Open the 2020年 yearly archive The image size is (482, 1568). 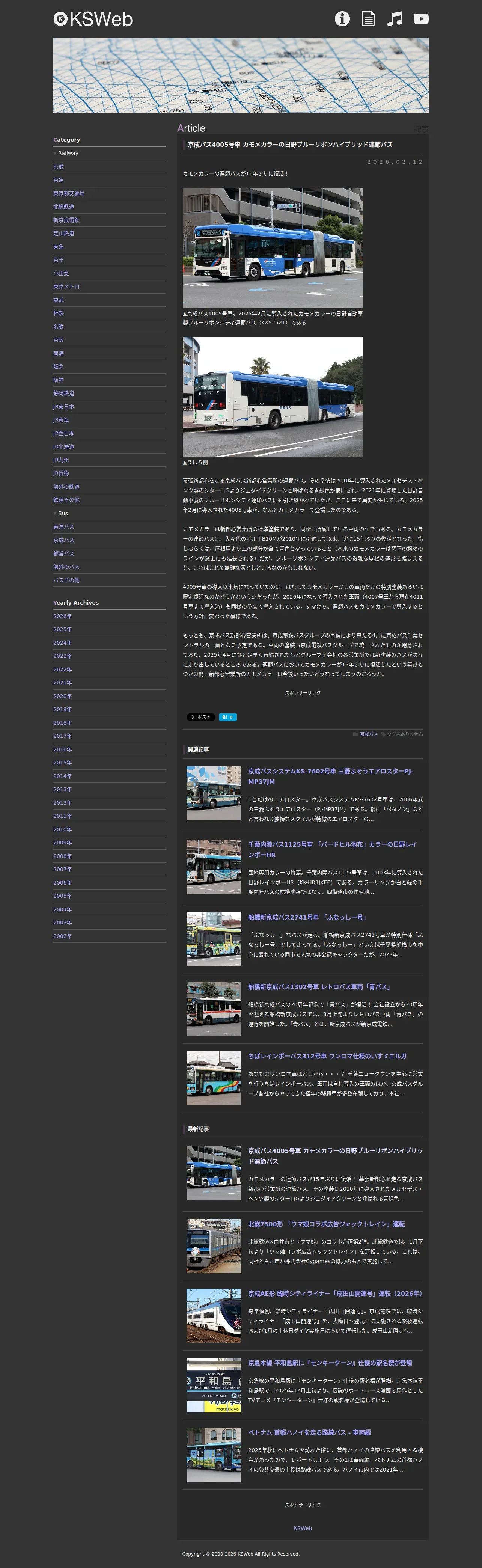click(x=63, y=697)
